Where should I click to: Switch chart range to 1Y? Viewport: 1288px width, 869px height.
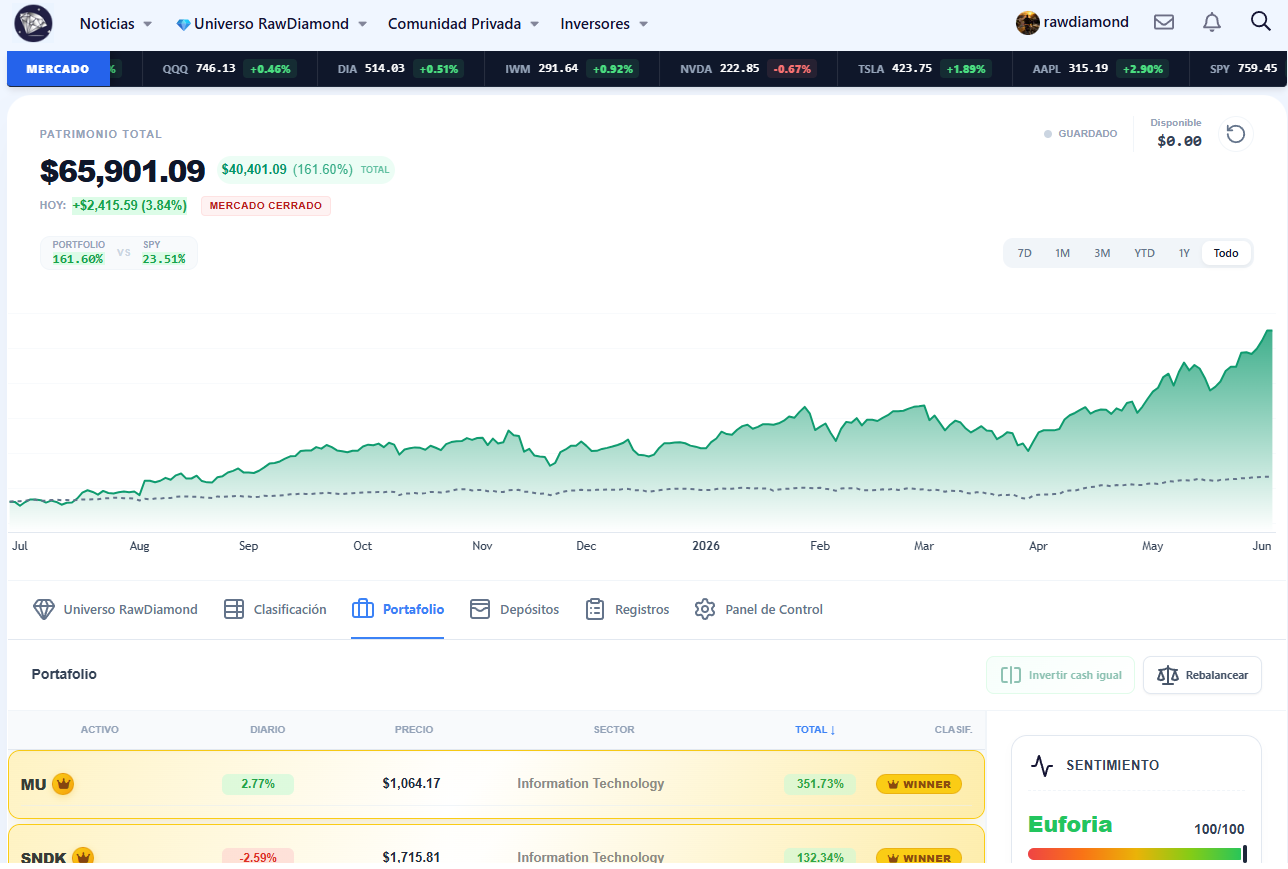coord(1184,253)
